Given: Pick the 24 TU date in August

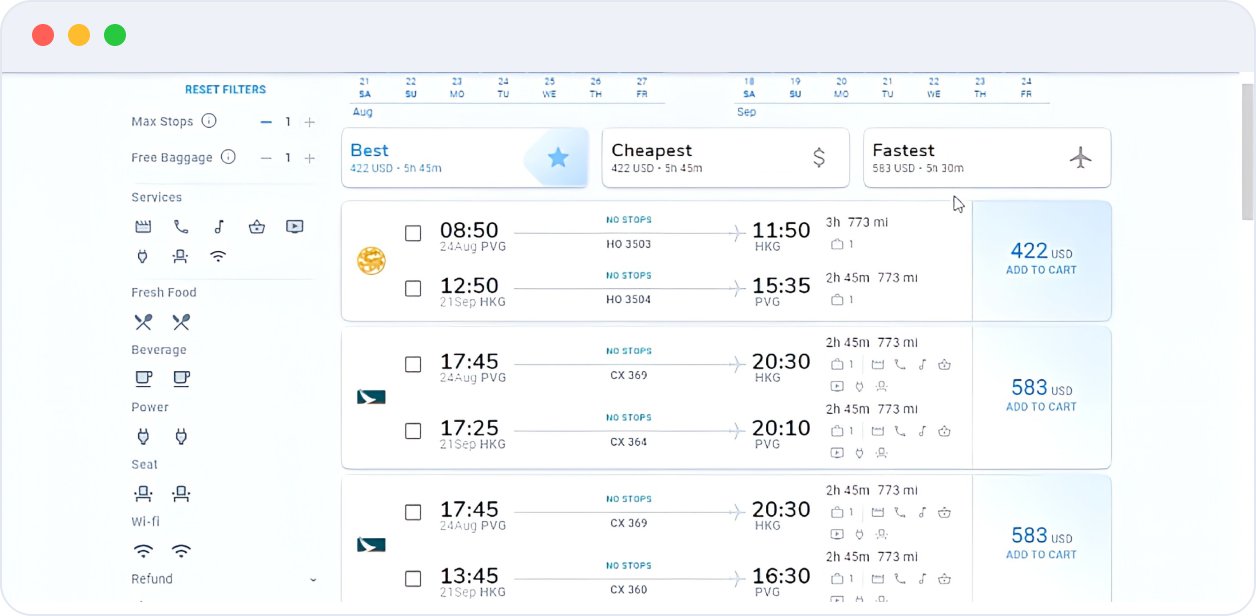Looking at the screenshot, I should pyautogui.click(x=503, y=88).
